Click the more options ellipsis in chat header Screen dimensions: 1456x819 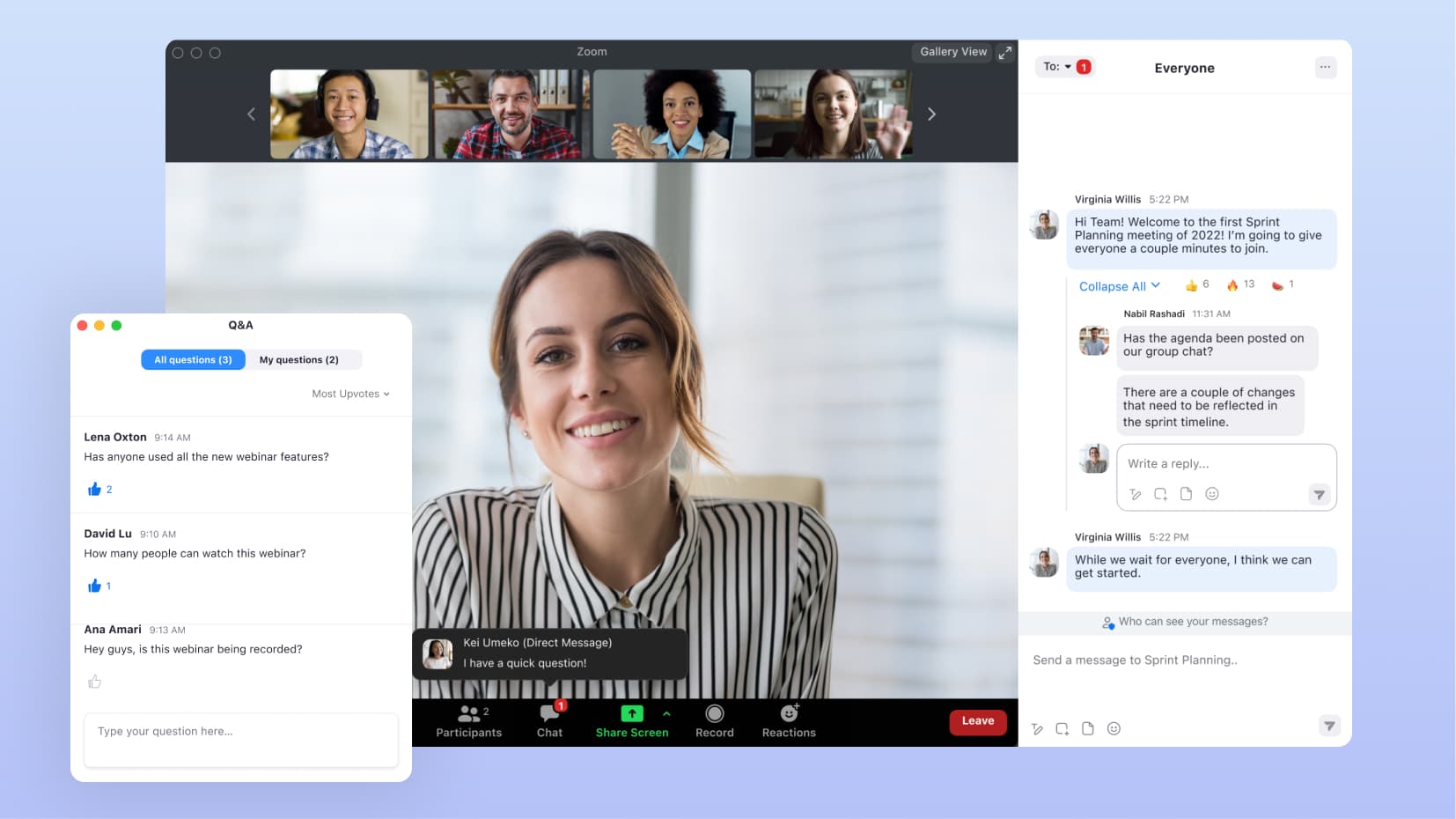tap(1325, 68)
